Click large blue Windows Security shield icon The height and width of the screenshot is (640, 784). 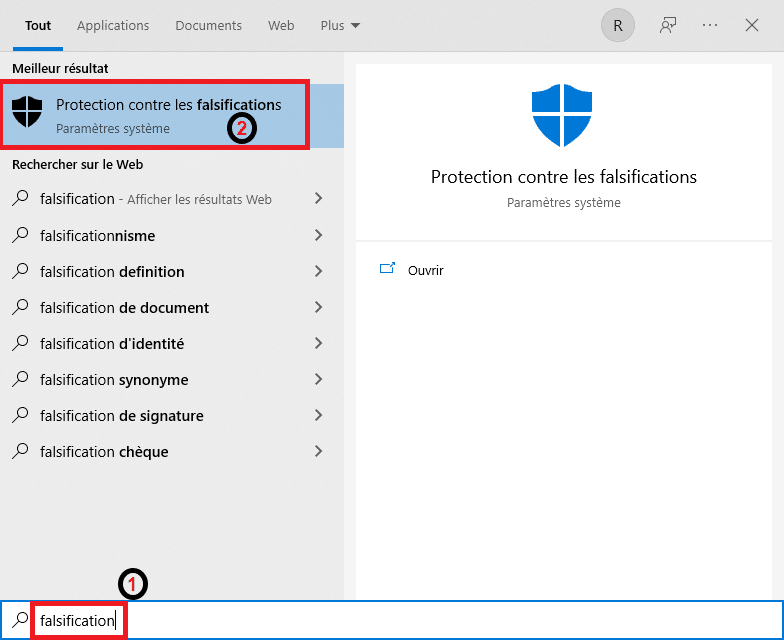[x=562, y=115]
